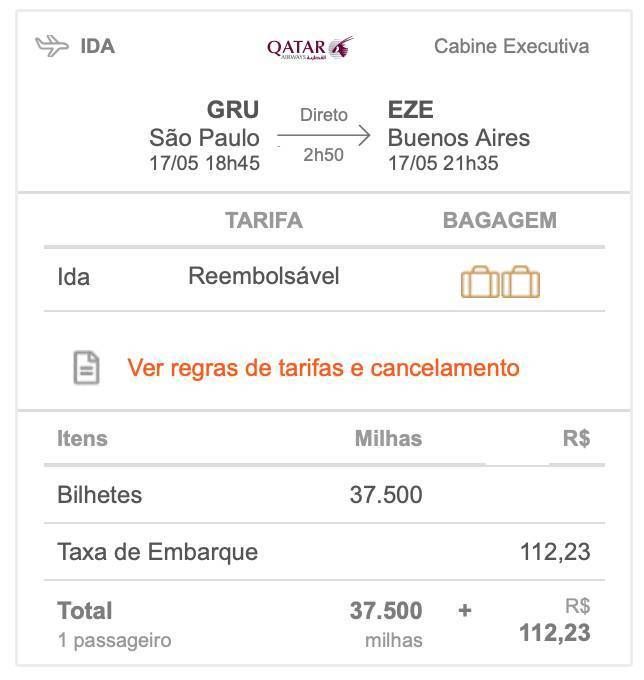Click the Direto flight type label
644x680 pixels.
pos(324,115)
